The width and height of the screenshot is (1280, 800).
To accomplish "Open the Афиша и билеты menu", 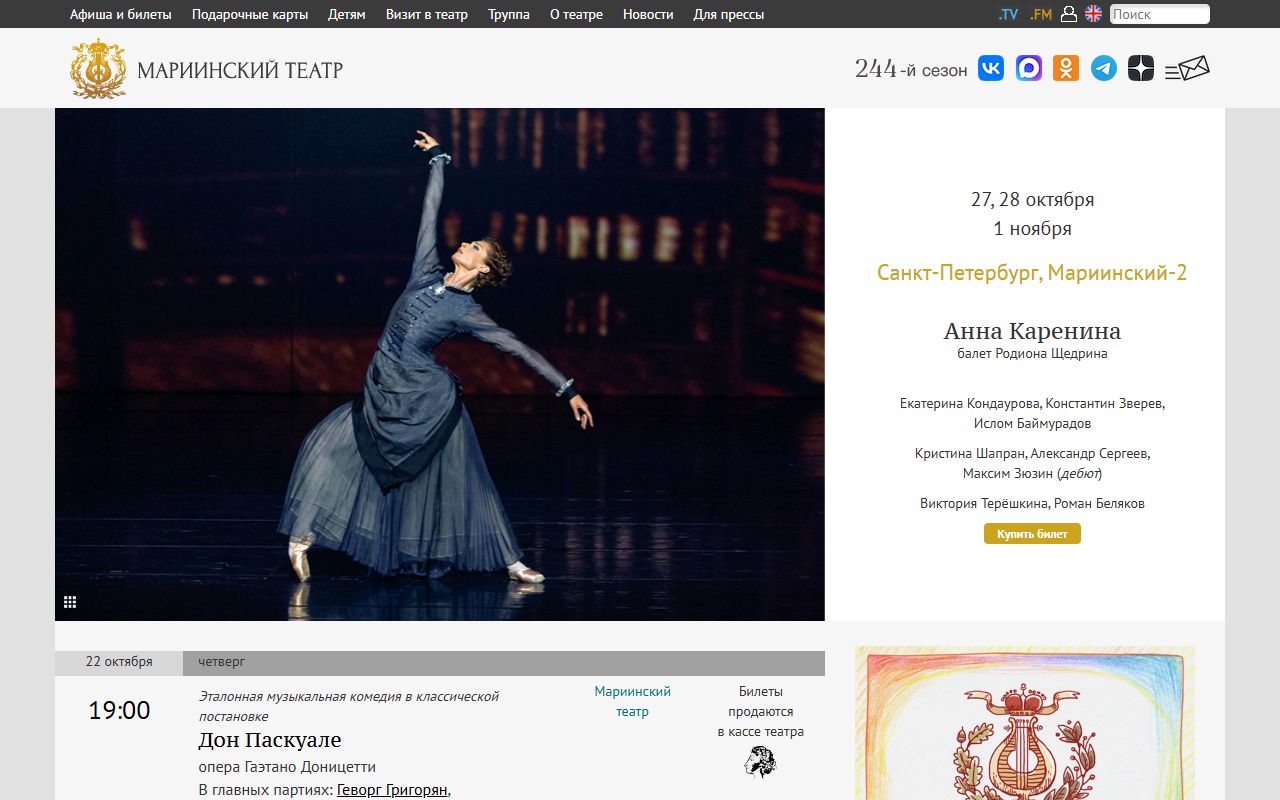I will 121,14.
